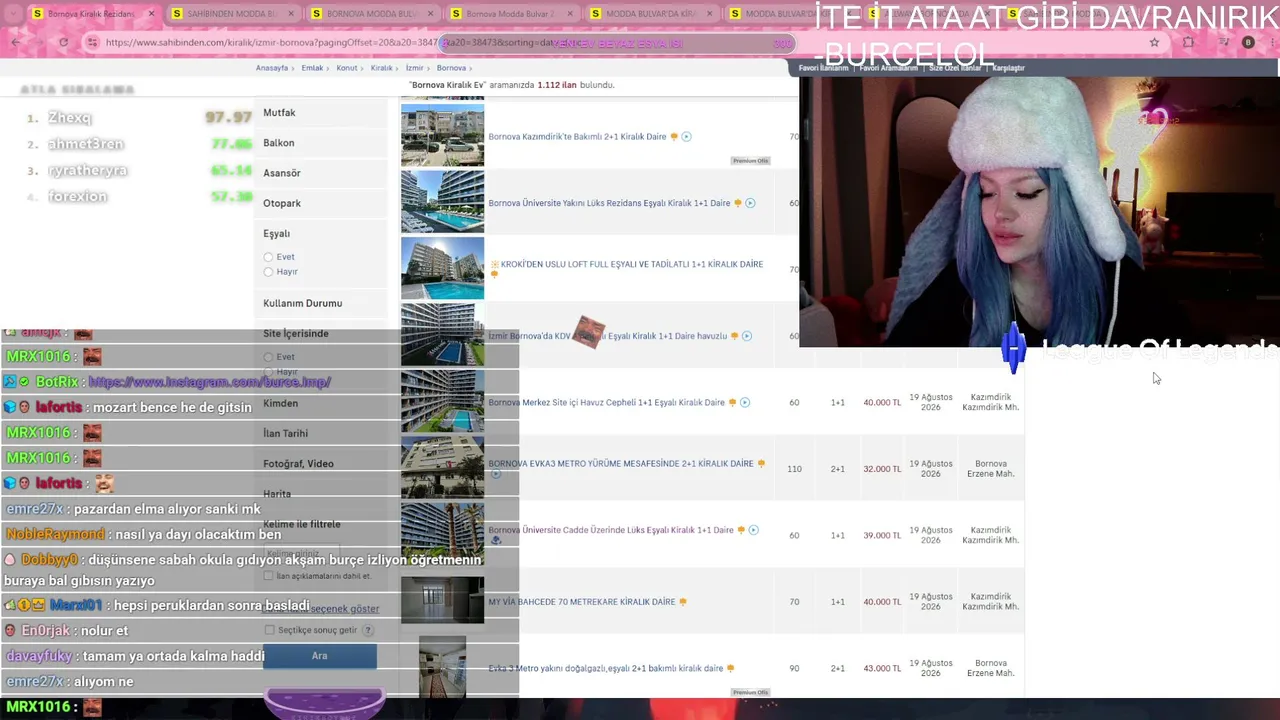Close the Bornova Kiralık Rezidans tab
This screenshot has width=1280, height=720.
[151, 14]
